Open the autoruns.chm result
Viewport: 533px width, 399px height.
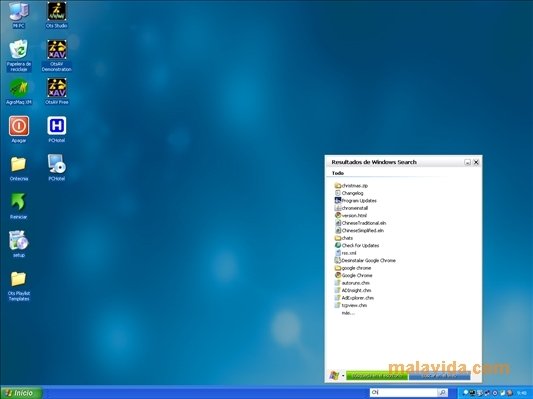[352, 283]
